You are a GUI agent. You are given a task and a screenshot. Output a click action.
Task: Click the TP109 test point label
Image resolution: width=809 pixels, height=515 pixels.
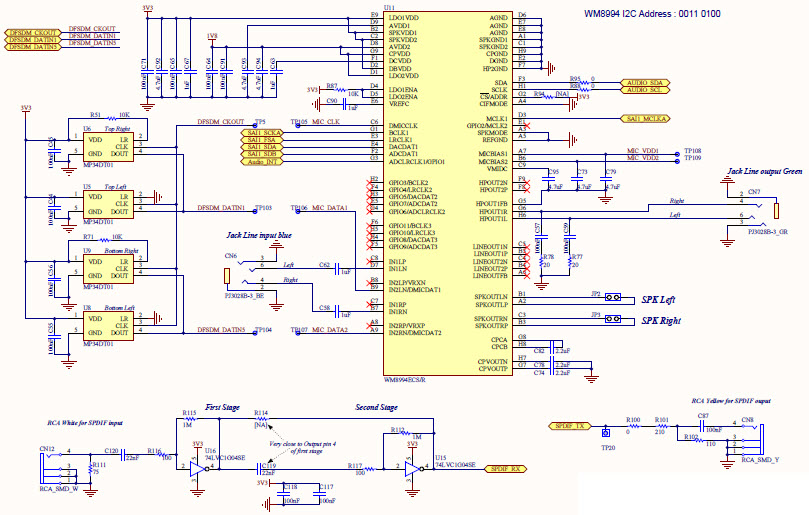(x=692, y=157)
